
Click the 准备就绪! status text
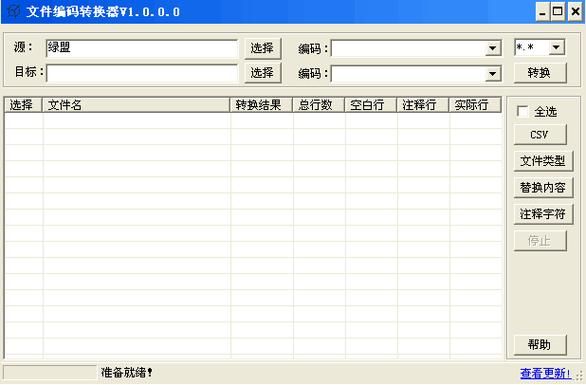click(x=127, y=372)
